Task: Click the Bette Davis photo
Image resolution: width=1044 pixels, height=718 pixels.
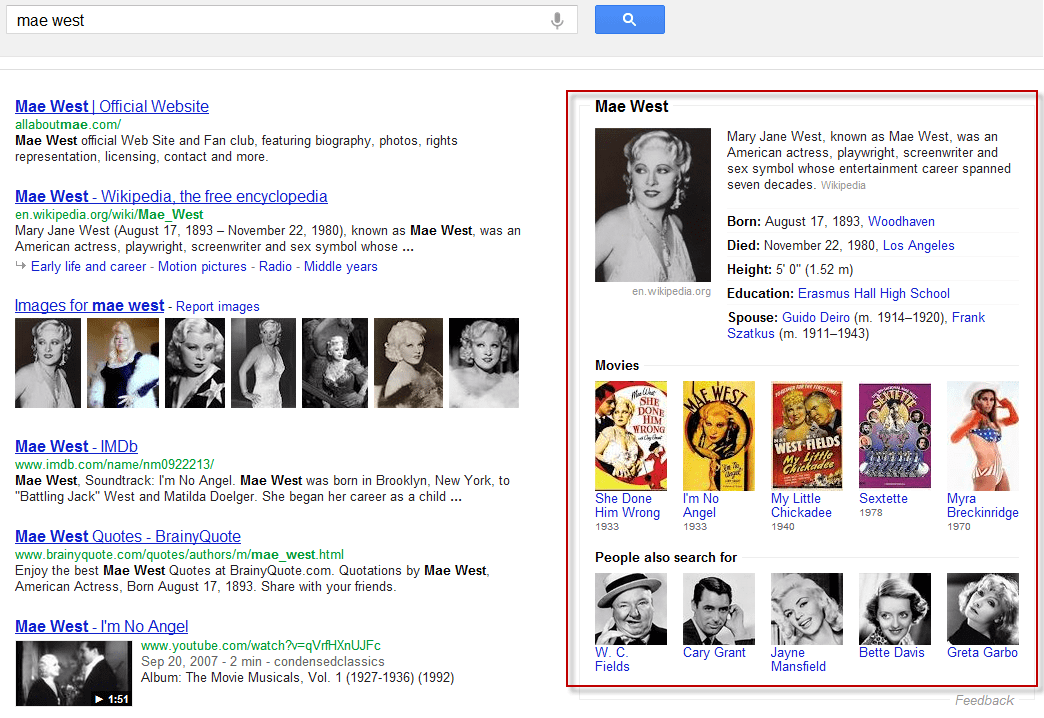Action: point(895,609)
